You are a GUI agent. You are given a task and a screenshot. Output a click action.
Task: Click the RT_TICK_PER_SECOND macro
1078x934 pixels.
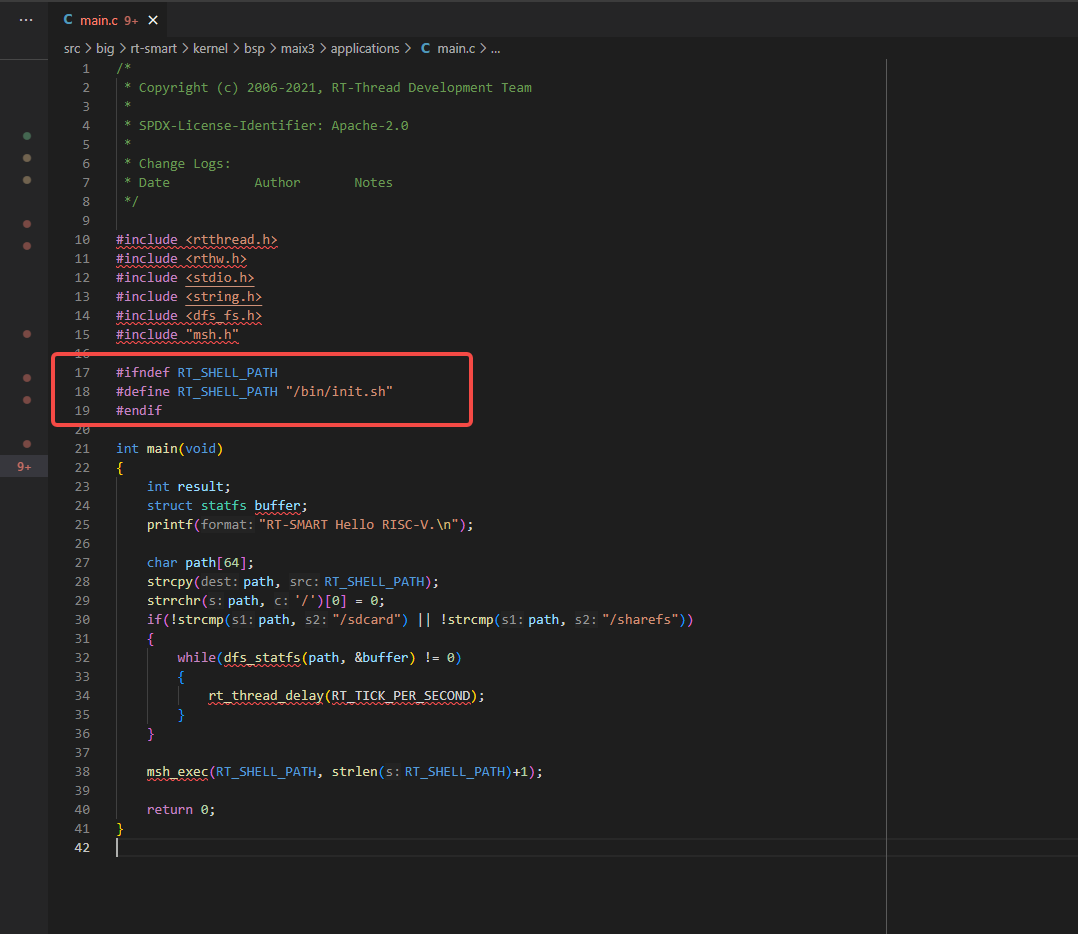(x=401, y=696)
